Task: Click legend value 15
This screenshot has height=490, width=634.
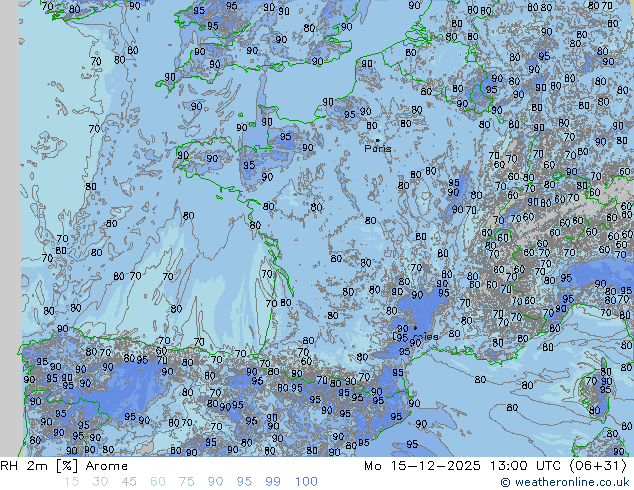Action: (x=71, y=482)
